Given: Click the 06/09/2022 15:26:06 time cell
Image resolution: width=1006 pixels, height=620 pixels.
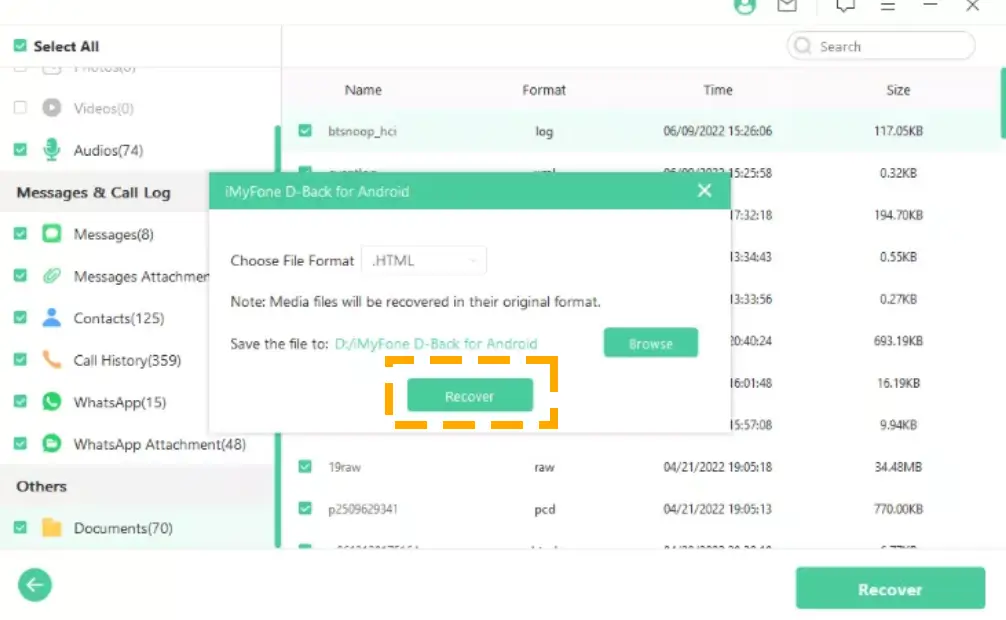Looking at the screenshot, I should pyautogui.click(x=717, y=131).
